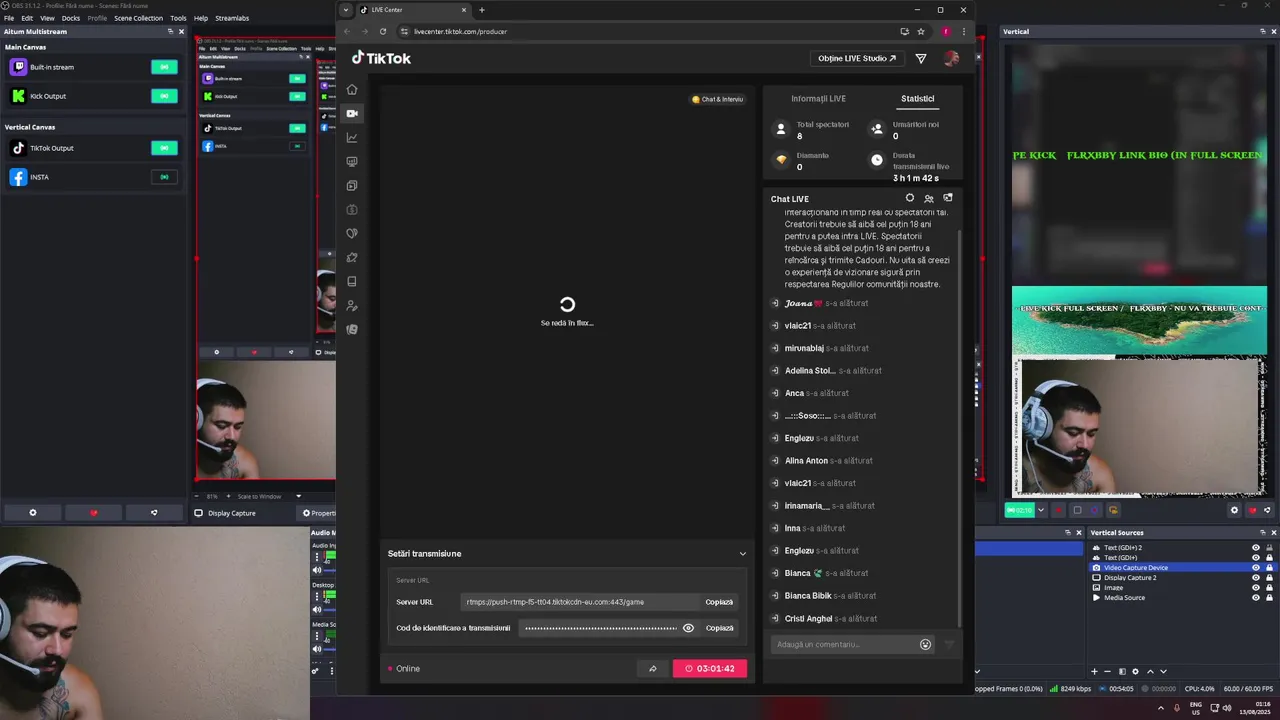Open the book icon in TikTok sidebar
The height and width of the screenshot is (720, 1280).
coord(352,282)
